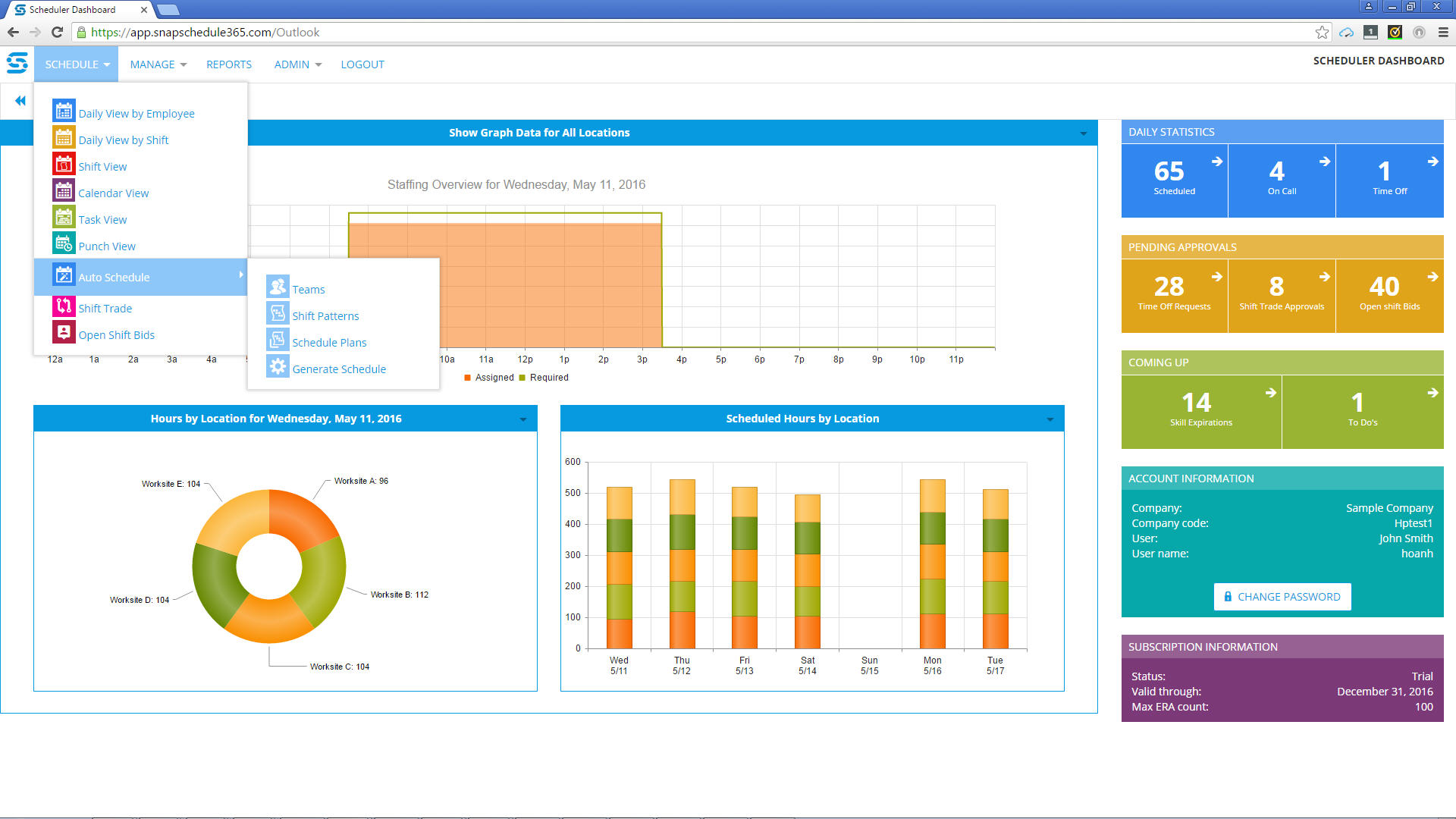This screenshot has width=1456, height=819.
Task: Expand the Show Graph Data dropdown arrow
Action: click(1083, 133)
